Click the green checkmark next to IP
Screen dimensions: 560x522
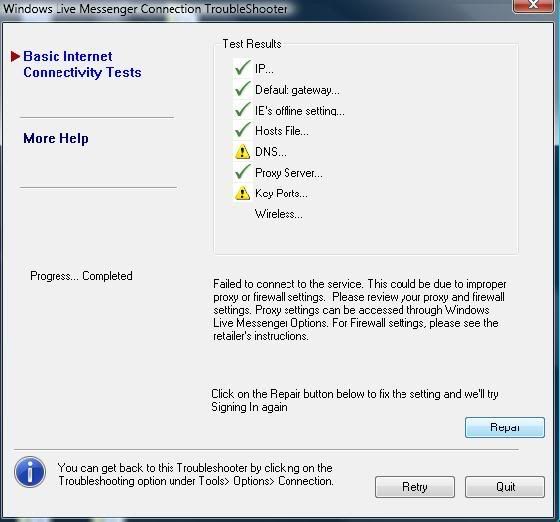coord(242,68)
